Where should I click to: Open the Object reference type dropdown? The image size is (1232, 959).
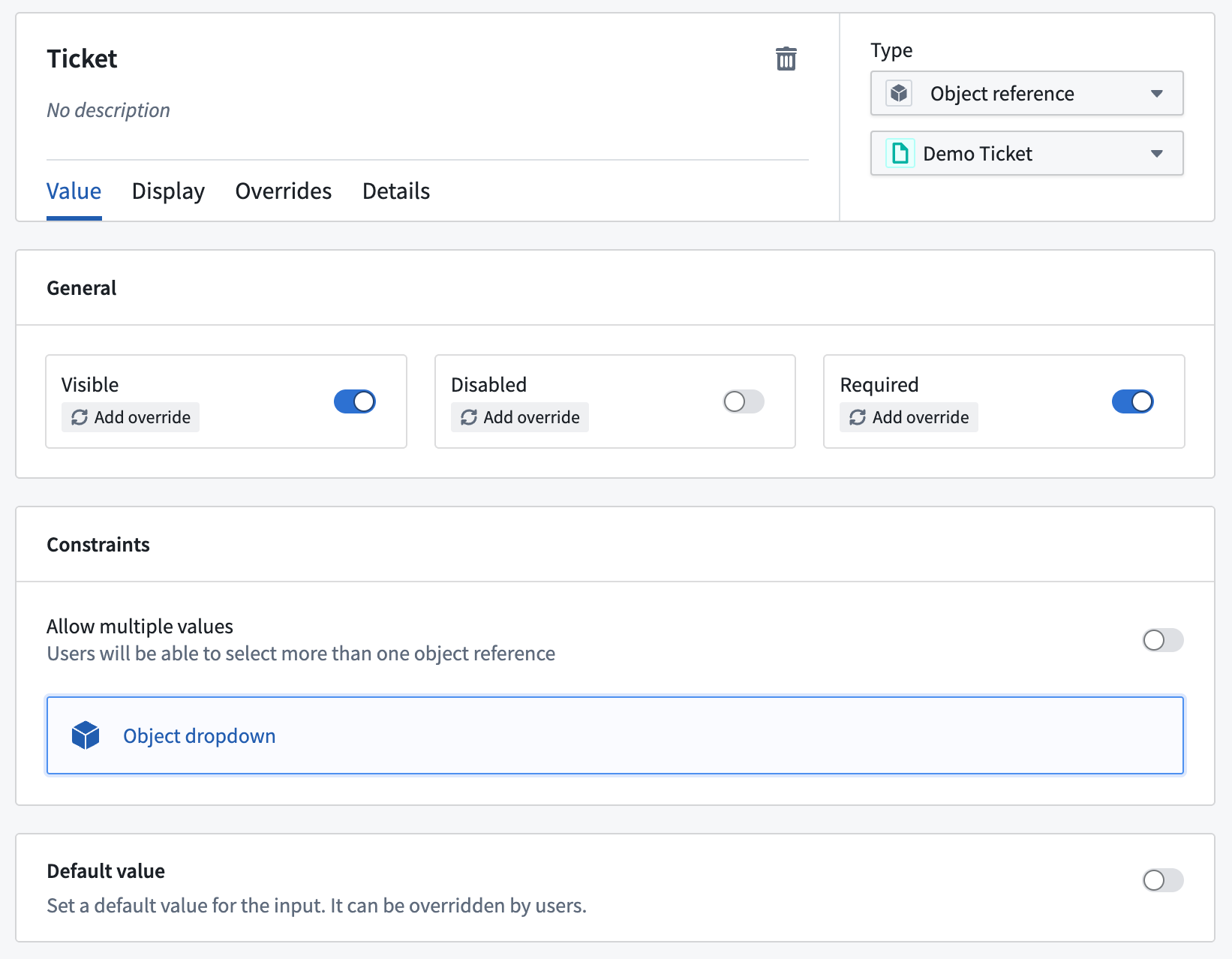click(1026, 94)
